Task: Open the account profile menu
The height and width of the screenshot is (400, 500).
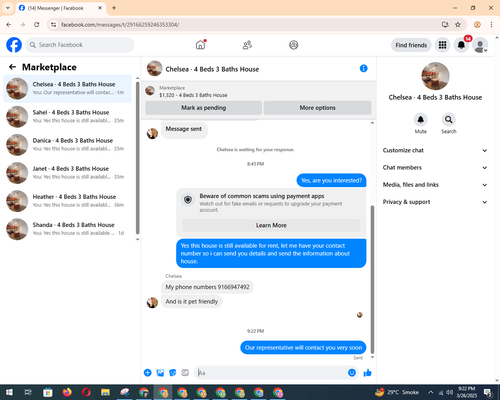Action: (480, 45)
